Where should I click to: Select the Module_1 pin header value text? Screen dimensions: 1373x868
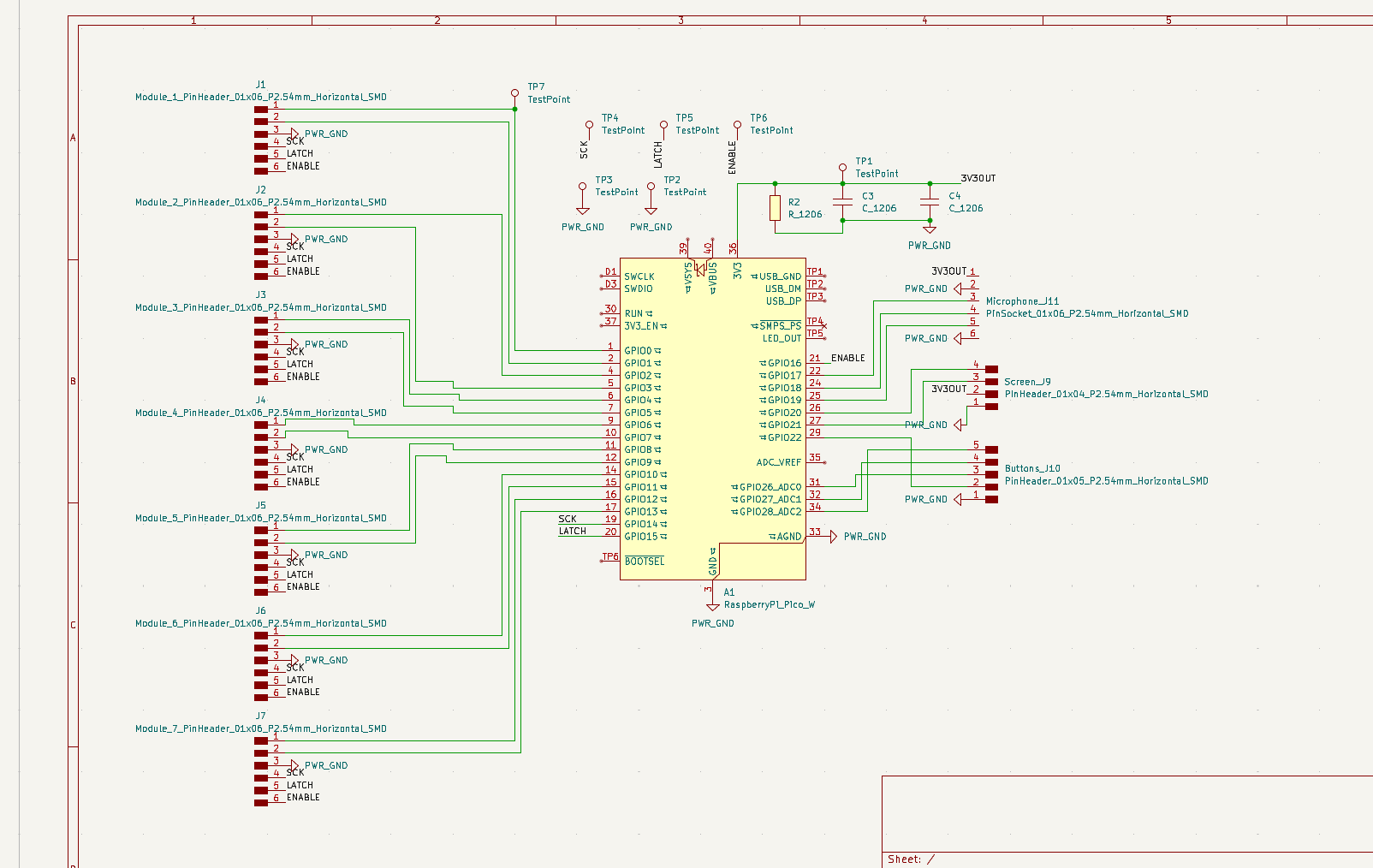pyautogui.click(x=261, y=98)
